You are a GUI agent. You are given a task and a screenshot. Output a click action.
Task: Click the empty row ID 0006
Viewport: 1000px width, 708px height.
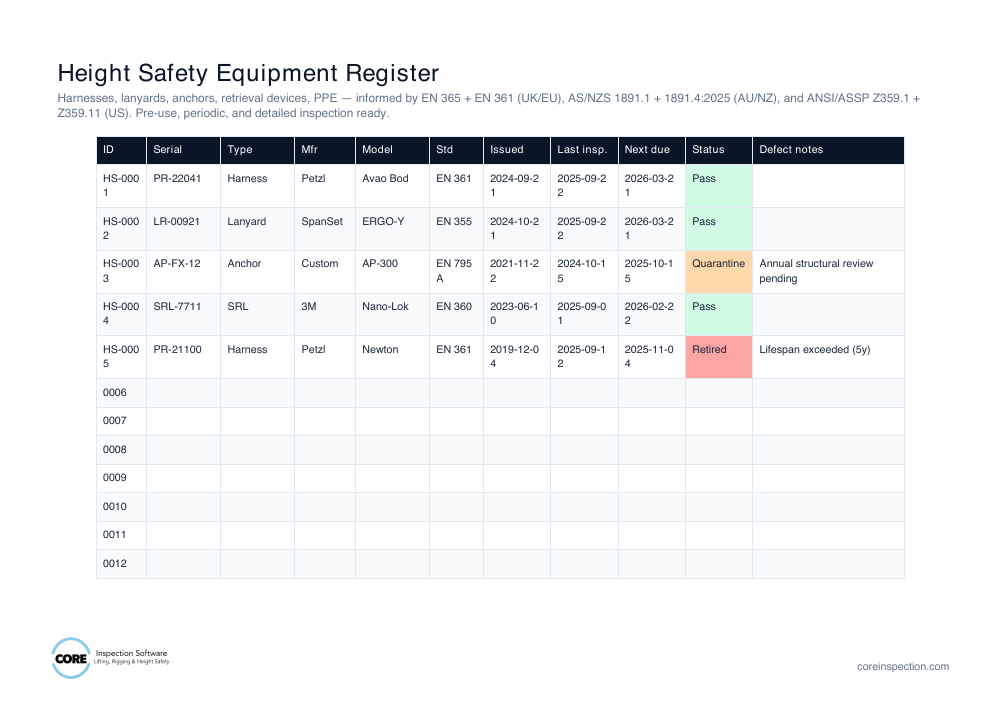point(121,393)
